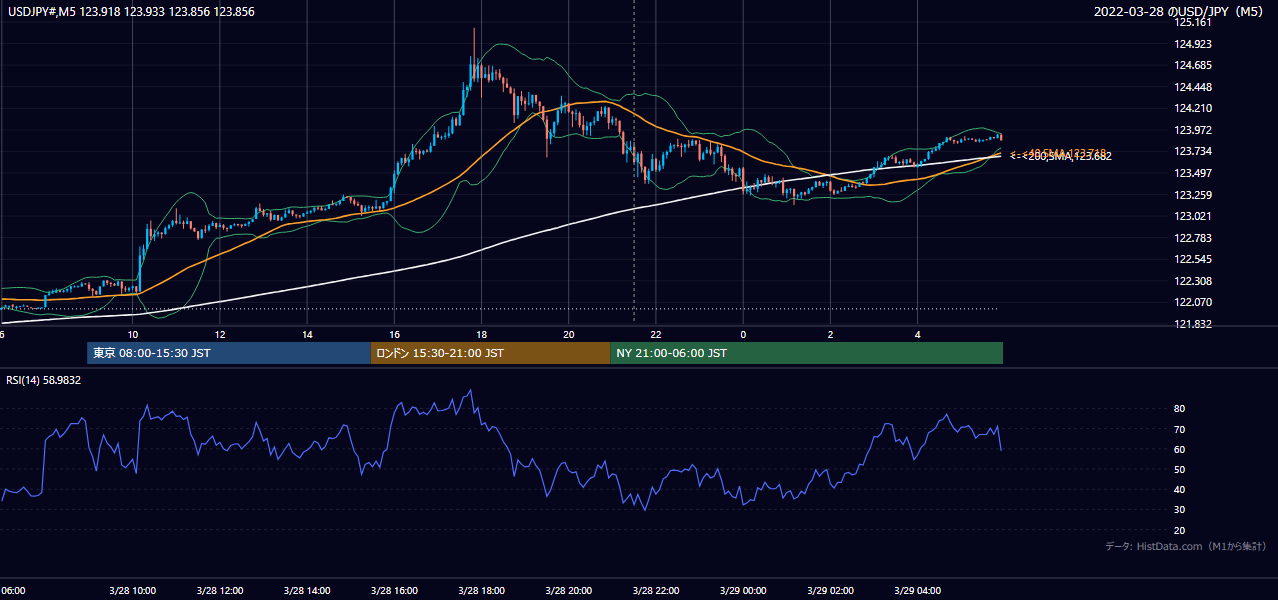1278x600 pixels.
Task: Click hour label 14 on chart axis
Action: [x=307, y=334]
